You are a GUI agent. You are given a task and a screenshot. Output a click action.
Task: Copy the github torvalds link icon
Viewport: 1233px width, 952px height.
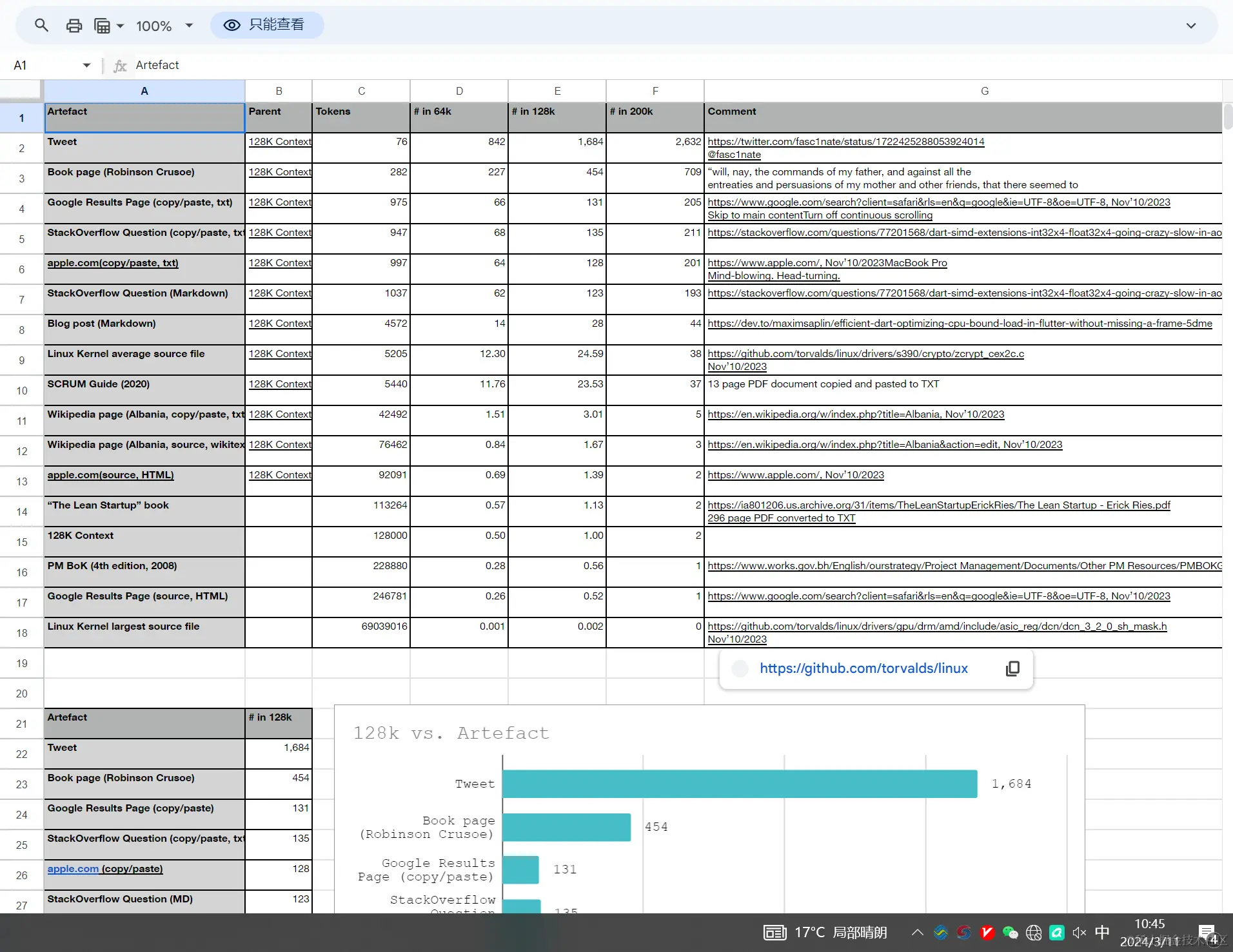[1012, 668]
